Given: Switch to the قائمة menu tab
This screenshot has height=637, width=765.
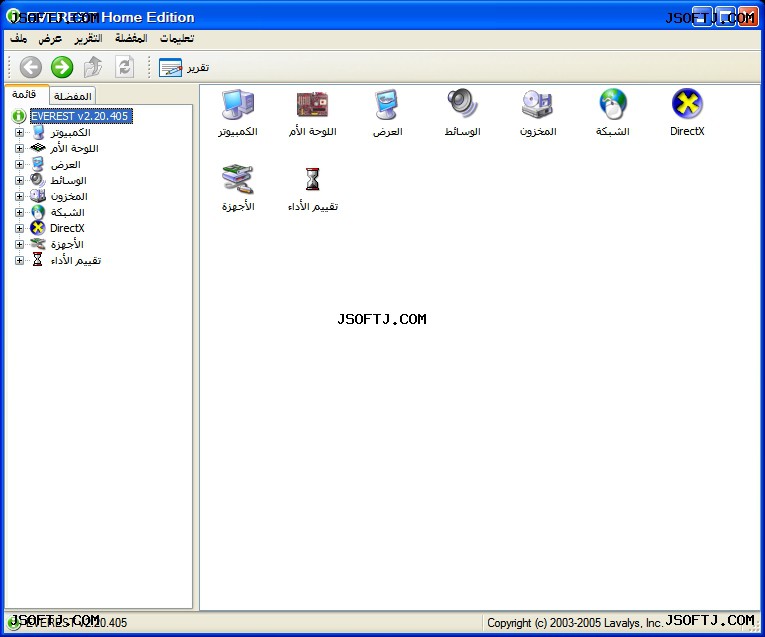Looking at the screenshot, I should pyautogui.click(x=24, y=94).
